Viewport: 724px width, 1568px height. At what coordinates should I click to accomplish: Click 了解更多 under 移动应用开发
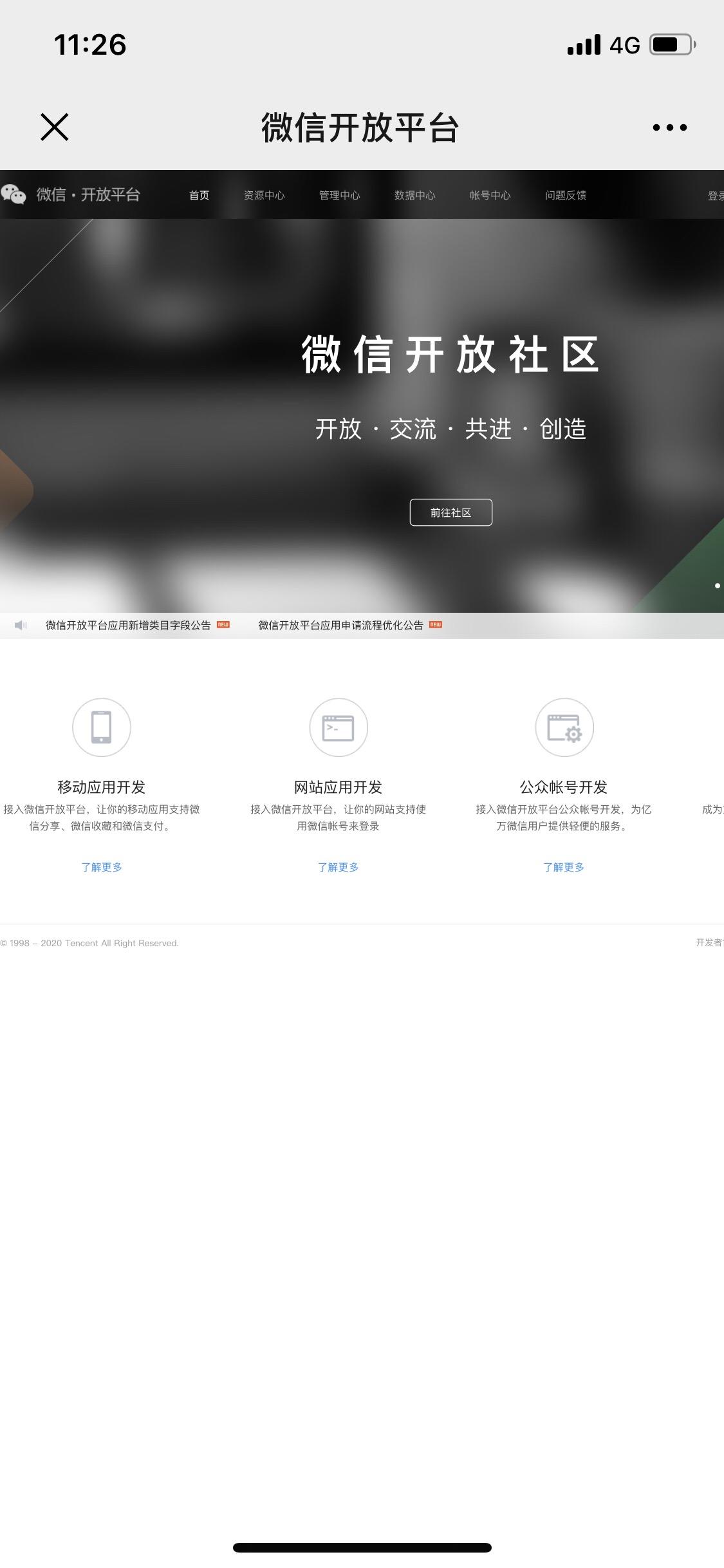click(102, 867)
